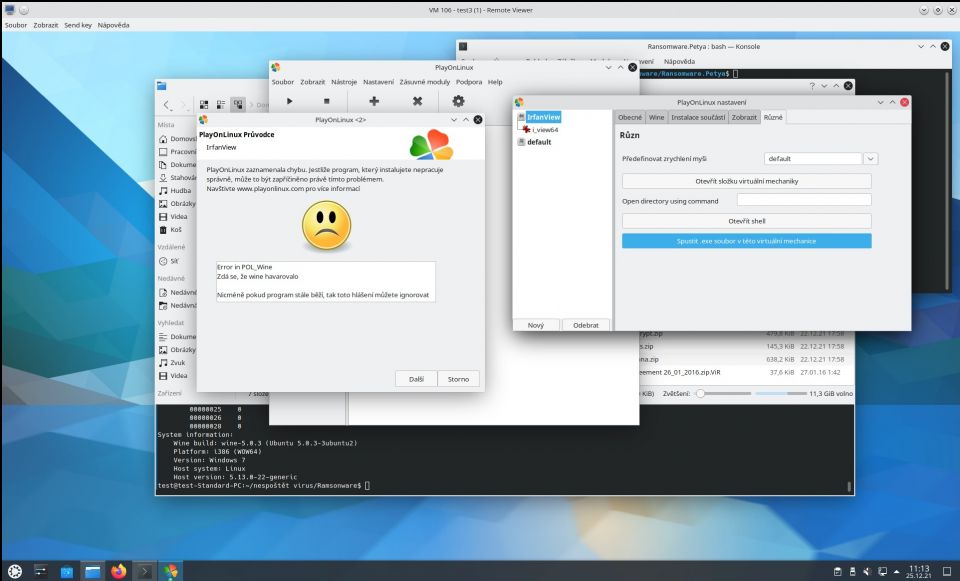Select the IrfanView virtual drive

click(x=543, y=117)
